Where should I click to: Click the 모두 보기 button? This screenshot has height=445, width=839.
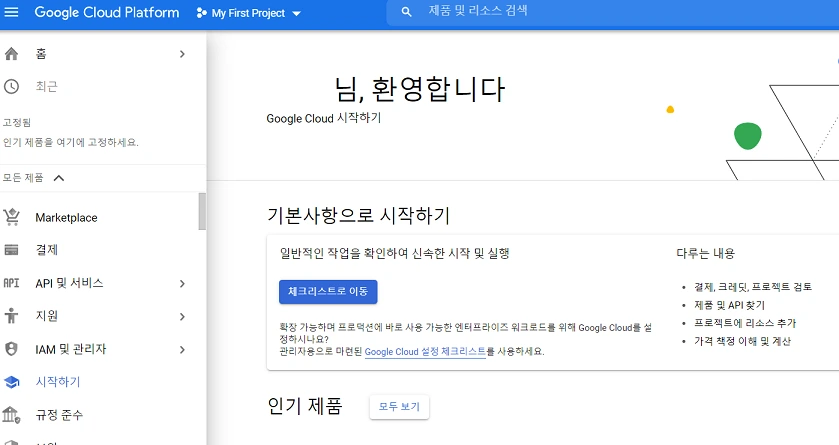tap(399, 406)
